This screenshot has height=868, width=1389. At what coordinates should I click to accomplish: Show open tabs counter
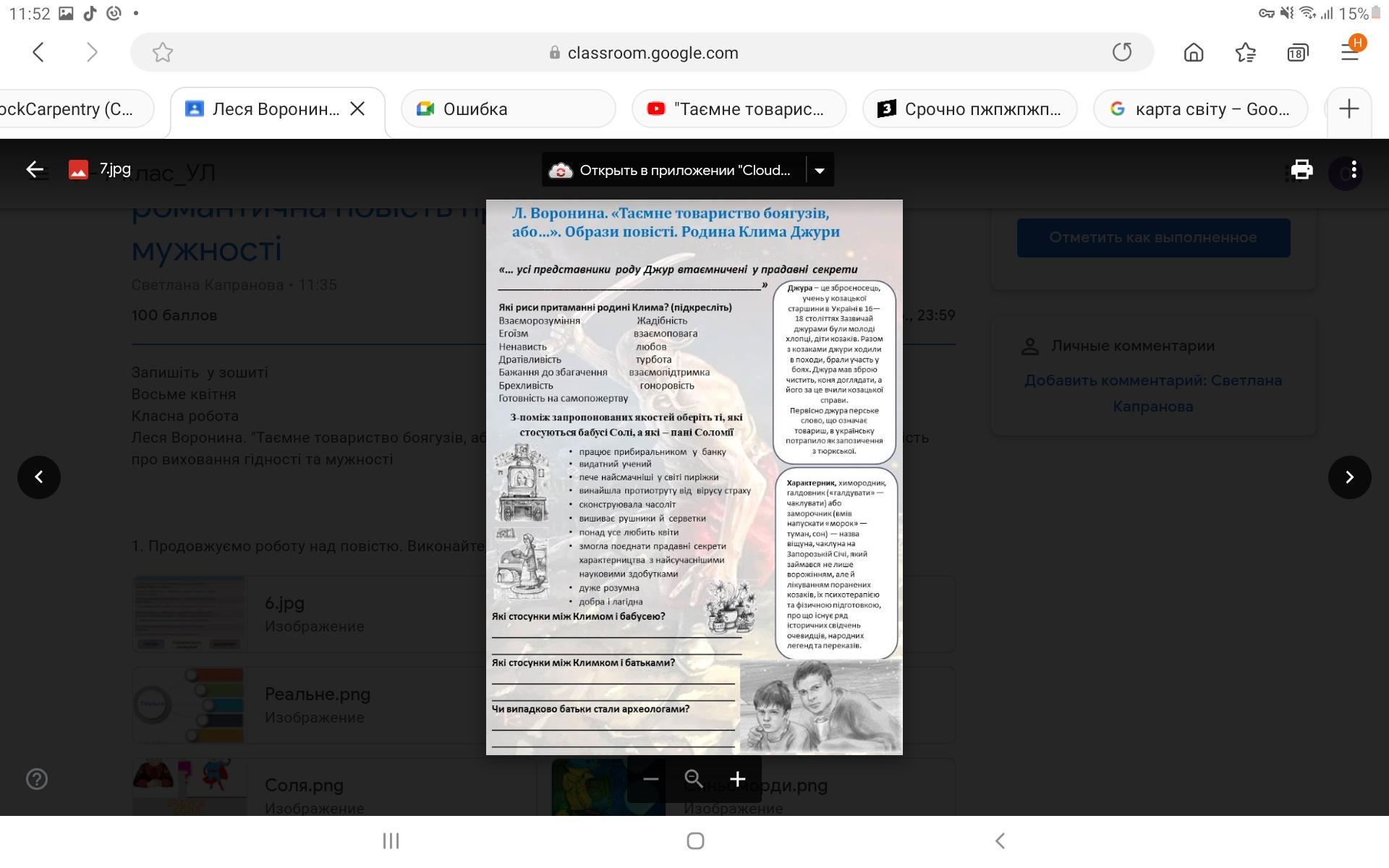(1298, 52)
